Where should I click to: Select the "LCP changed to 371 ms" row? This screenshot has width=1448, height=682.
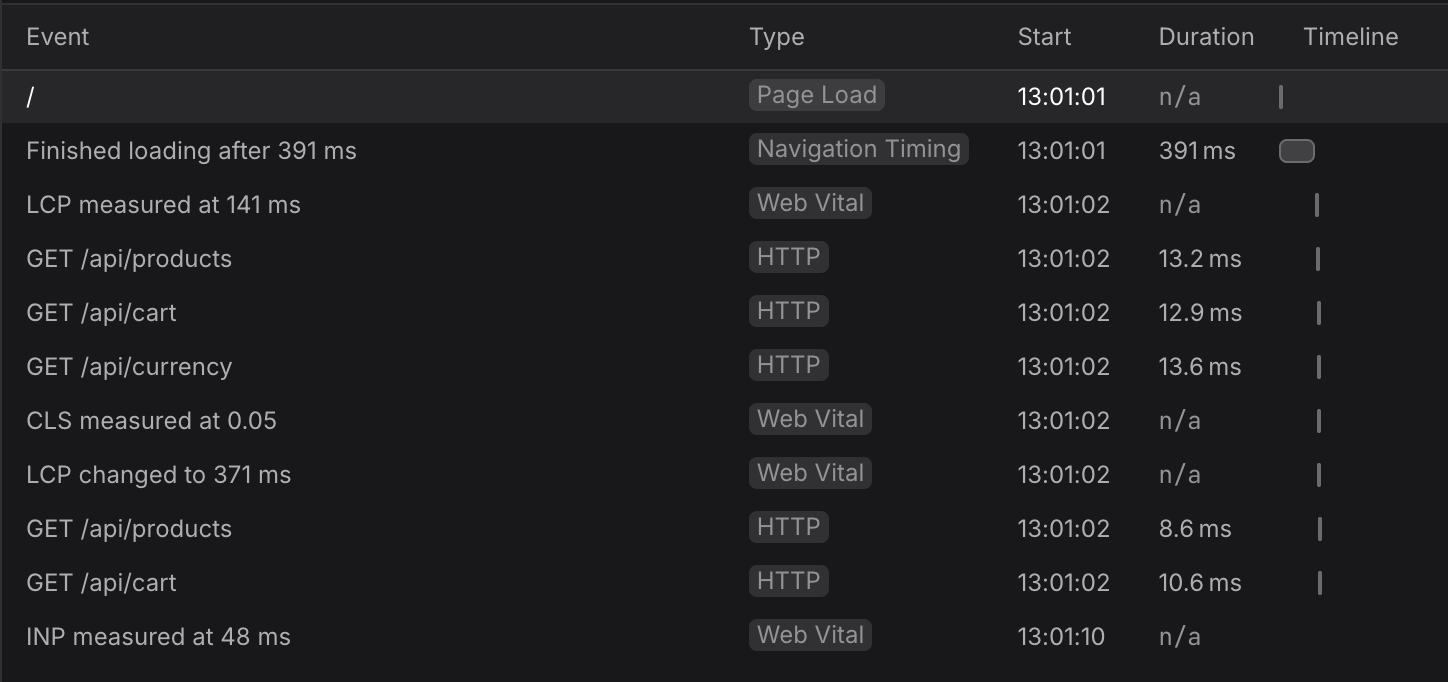724,475
